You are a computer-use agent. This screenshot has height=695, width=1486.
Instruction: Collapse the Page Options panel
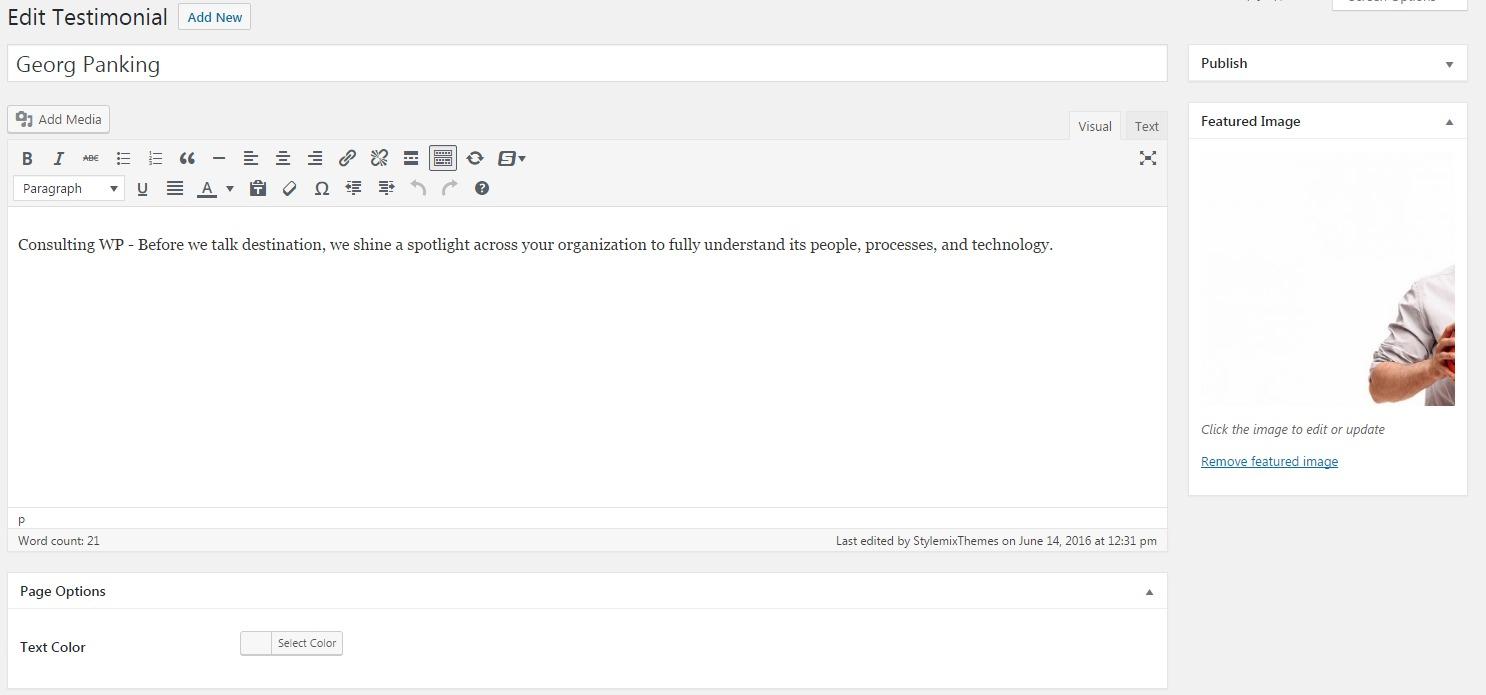tap(1149, 592)
